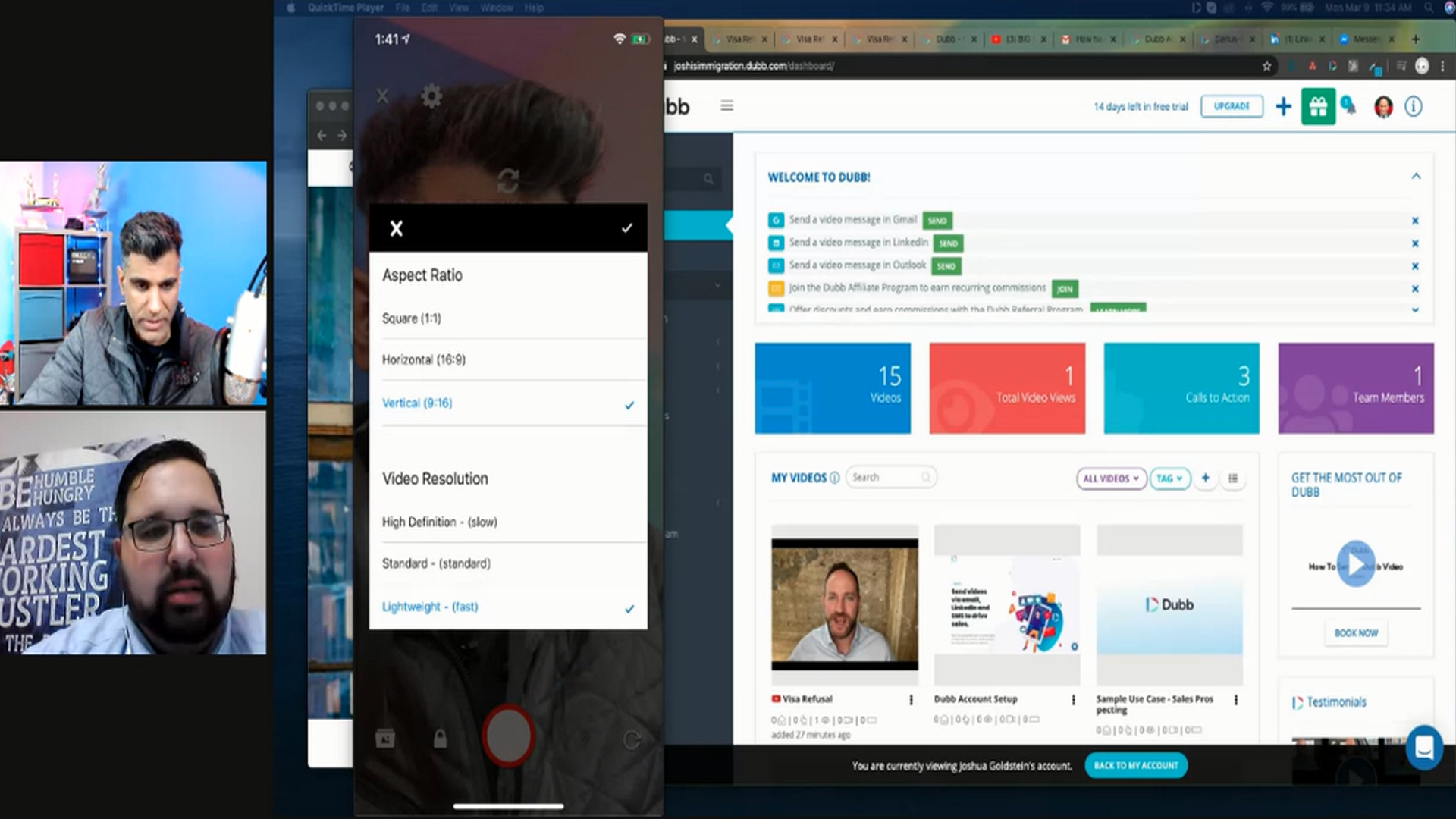Click the BOOK NOW button

point(1356,632)
